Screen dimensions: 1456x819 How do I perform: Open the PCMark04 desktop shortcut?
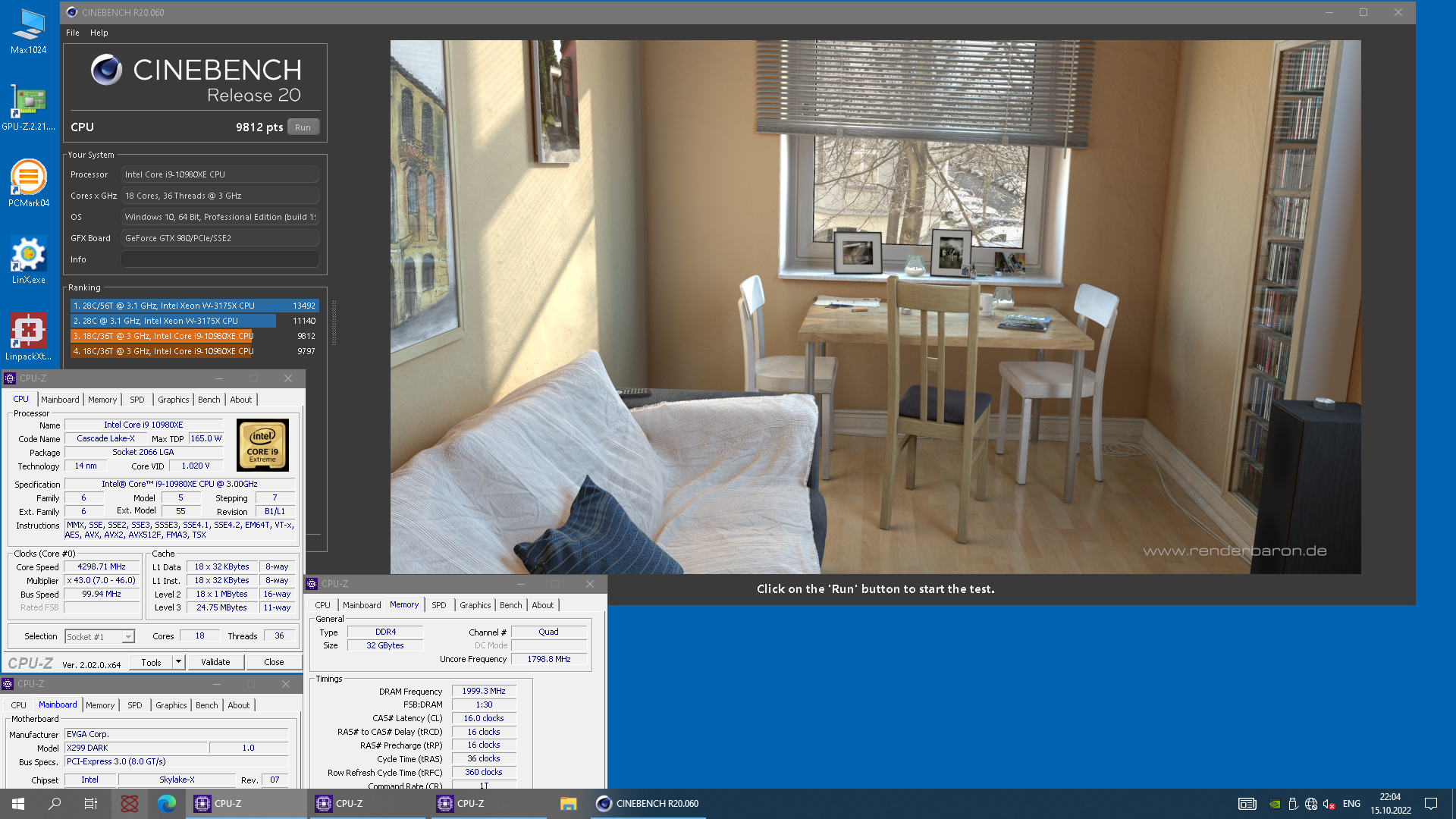tap(28, 184)
